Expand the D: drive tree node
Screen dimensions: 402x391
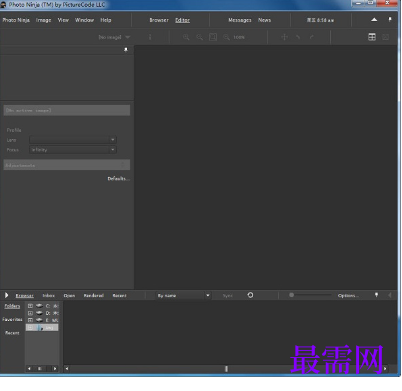30,313
